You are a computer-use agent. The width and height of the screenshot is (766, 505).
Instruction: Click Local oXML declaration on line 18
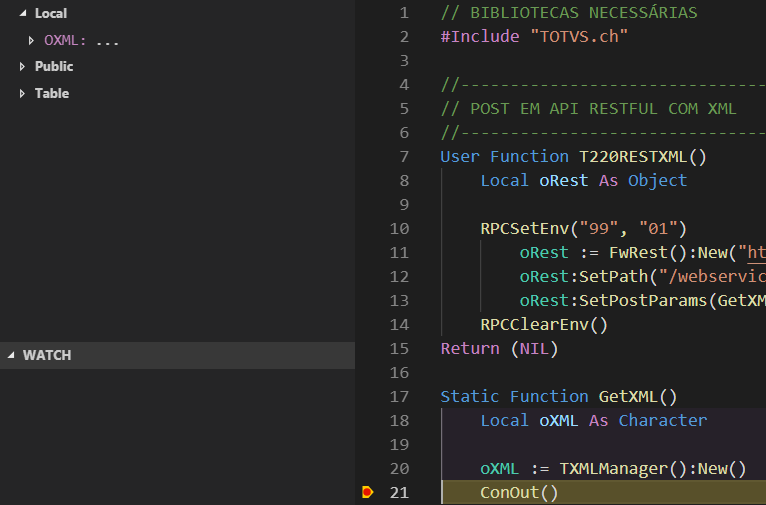click(x=594, y=421)
